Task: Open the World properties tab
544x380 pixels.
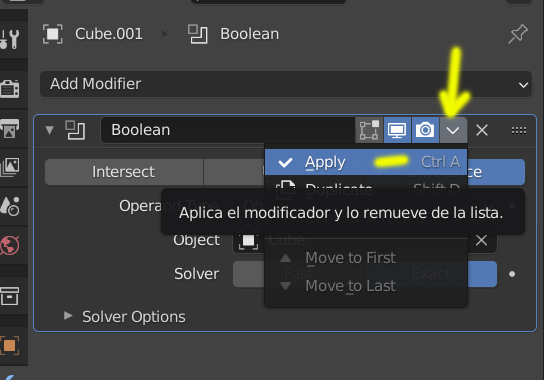Action: 10,245
